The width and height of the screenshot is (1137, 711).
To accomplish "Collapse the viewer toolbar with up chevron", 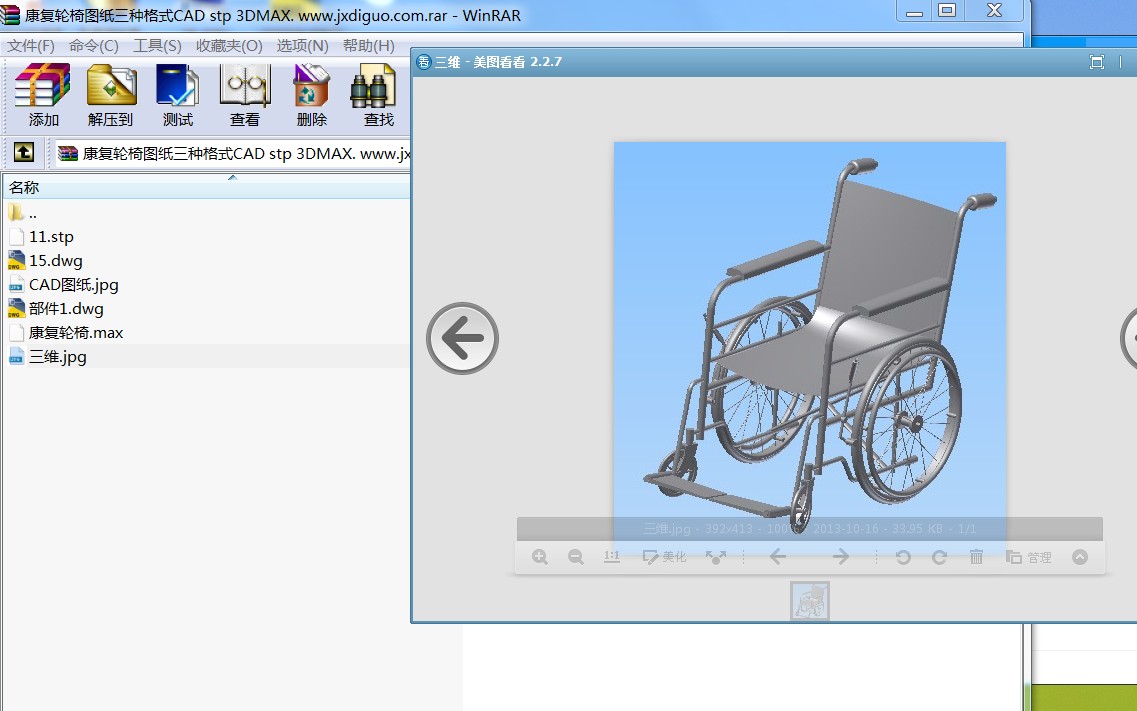I will click(1080, 557).
